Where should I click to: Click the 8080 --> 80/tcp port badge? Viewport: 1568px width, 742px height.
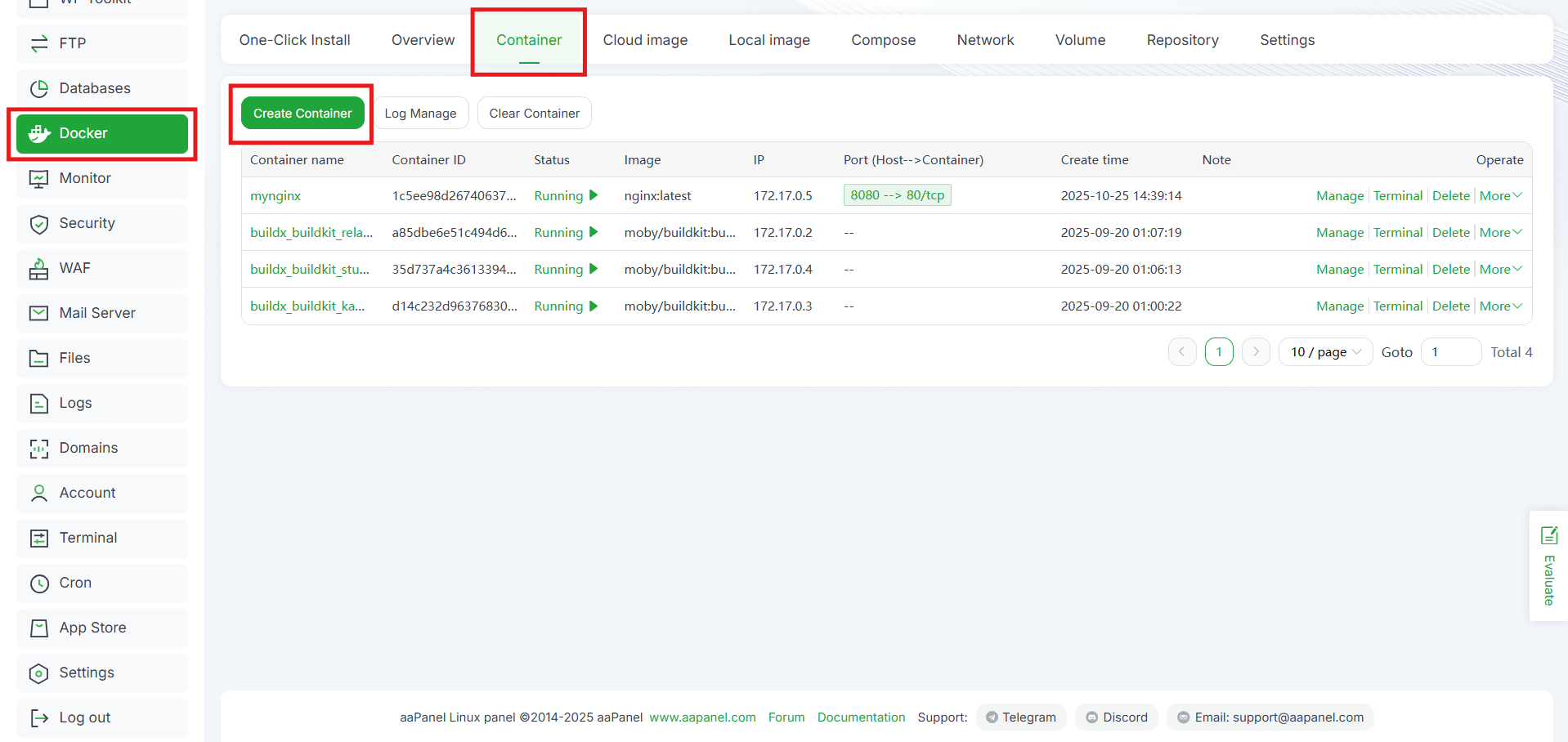898,195
